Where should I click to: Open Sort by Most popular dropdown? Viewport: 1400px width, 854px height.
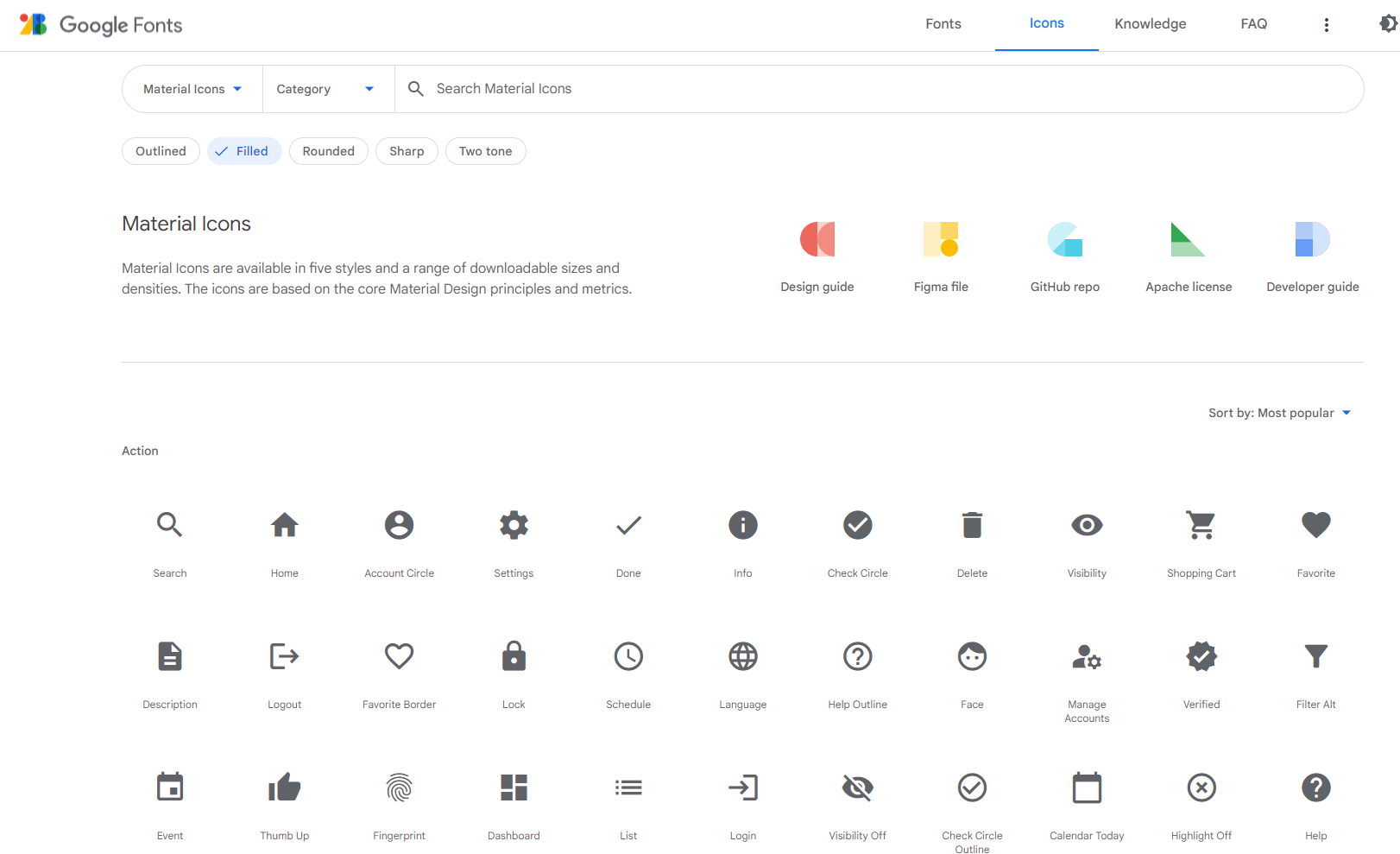tap(1279, 413)
